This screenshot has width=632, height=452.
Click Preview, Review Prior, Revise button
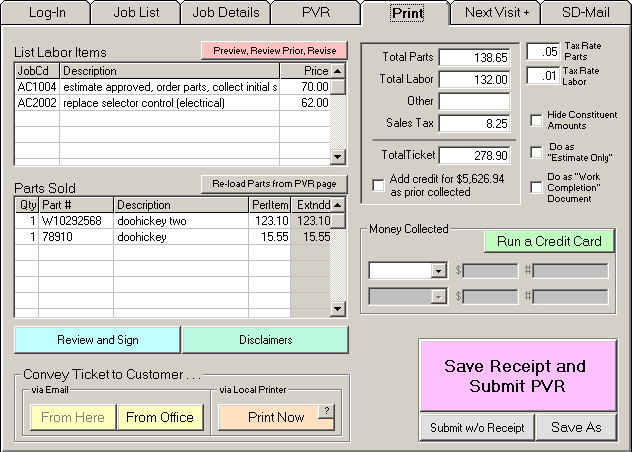(274, 50)
